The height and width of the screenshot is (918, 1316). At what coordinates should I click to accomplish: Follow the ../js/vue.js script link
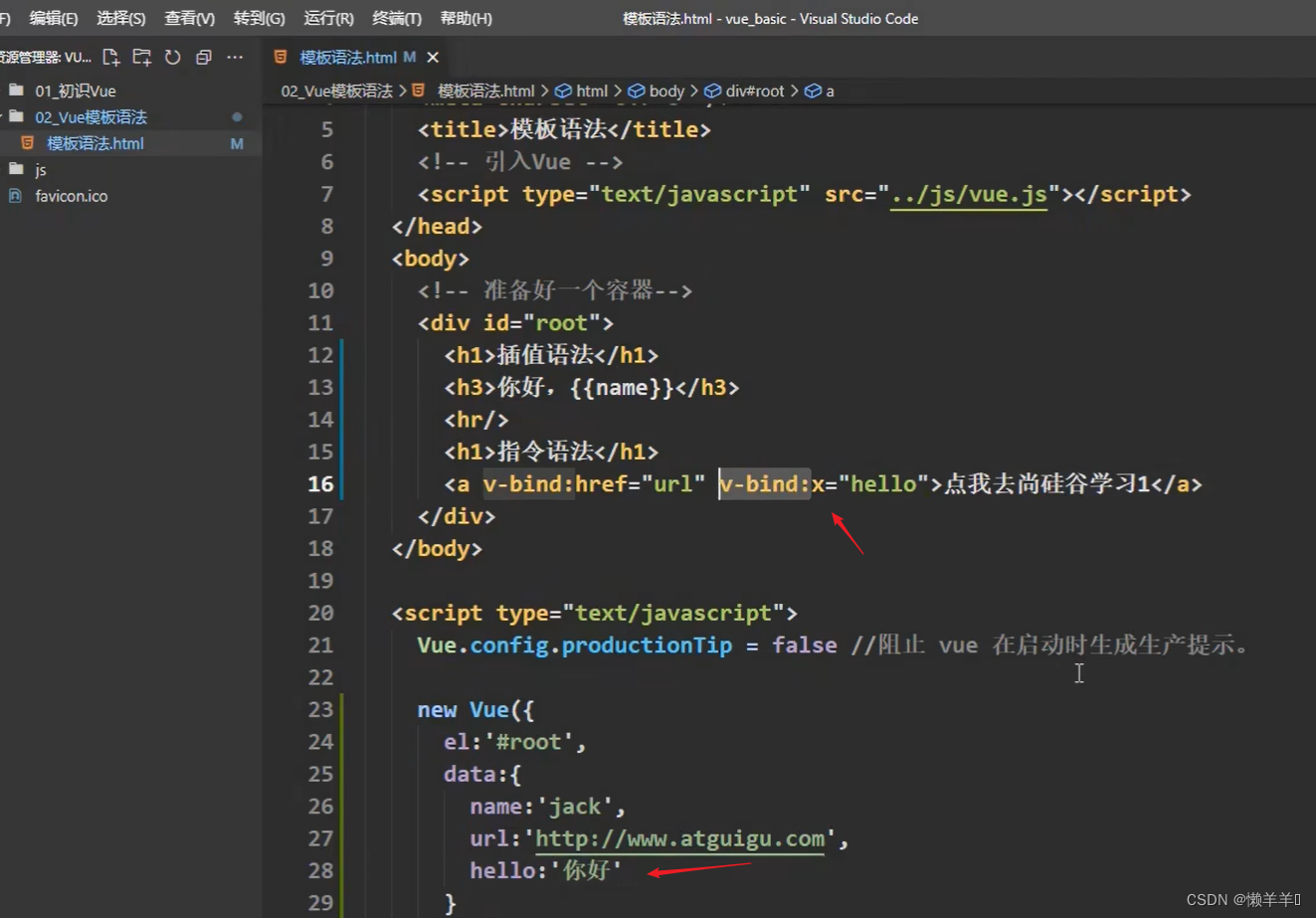point(968,194)
